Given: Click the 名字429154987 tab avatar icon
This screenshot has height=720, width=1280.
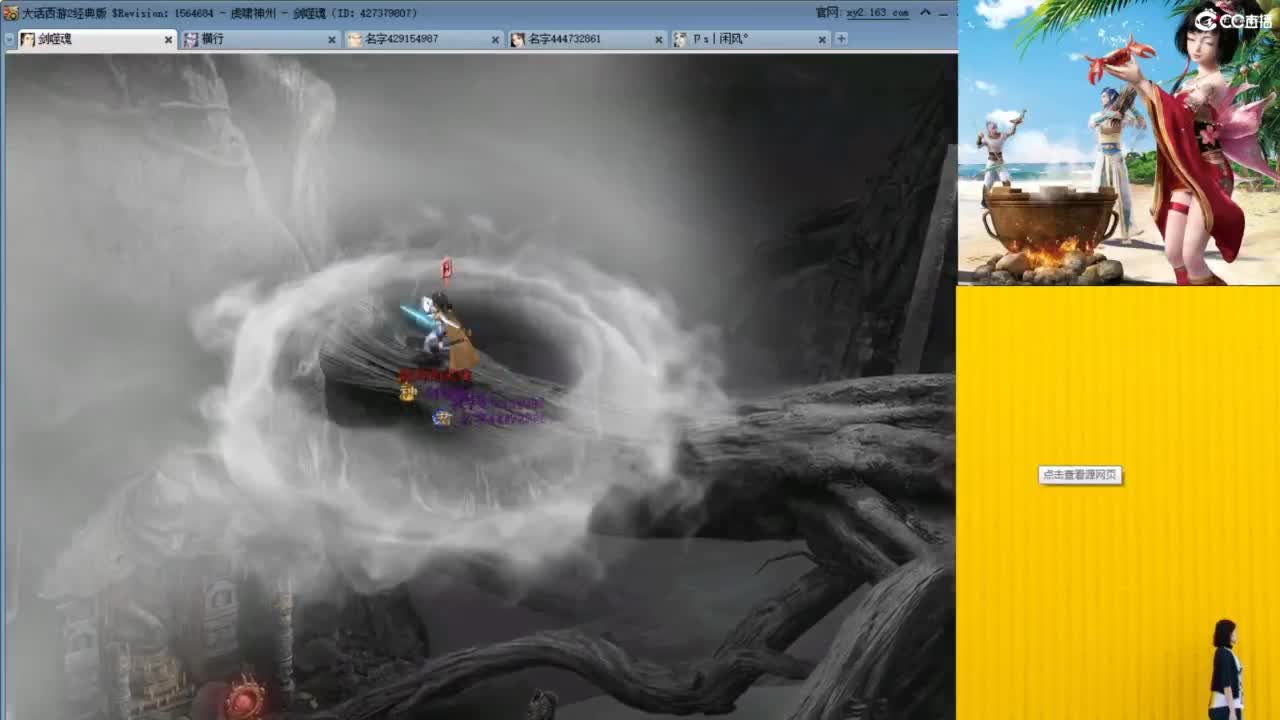Looking at the screenshot, I should (x=355, y=40).
